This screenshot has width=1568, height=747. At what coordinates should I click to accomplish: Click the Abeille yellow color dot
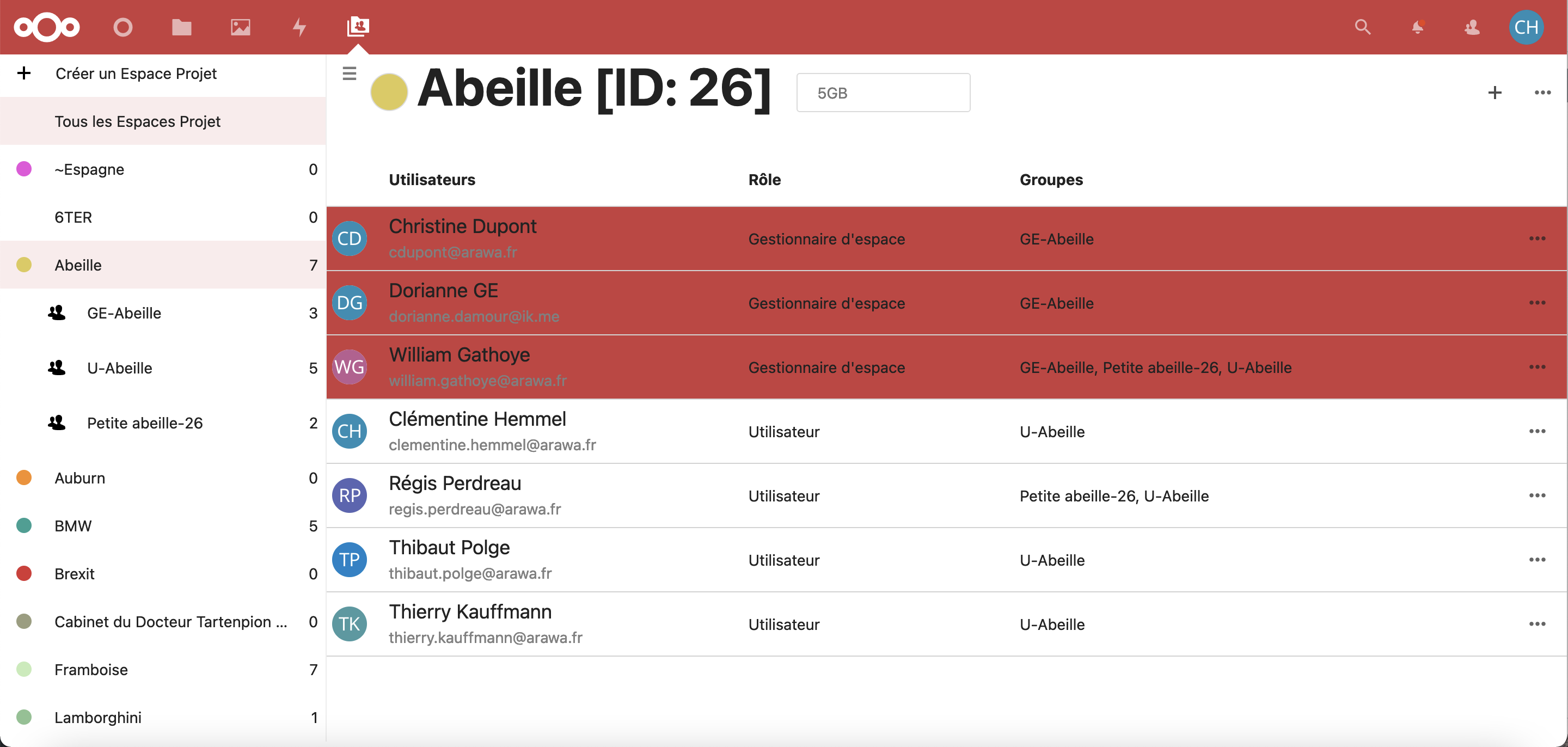[389, 91]
